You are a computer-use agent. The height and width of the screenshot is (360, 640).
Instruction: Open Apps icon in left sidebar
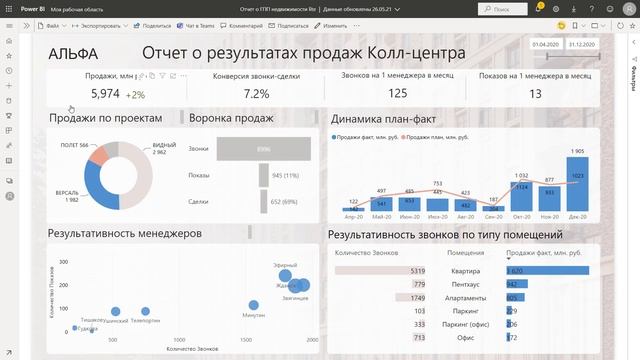[9, 131]
